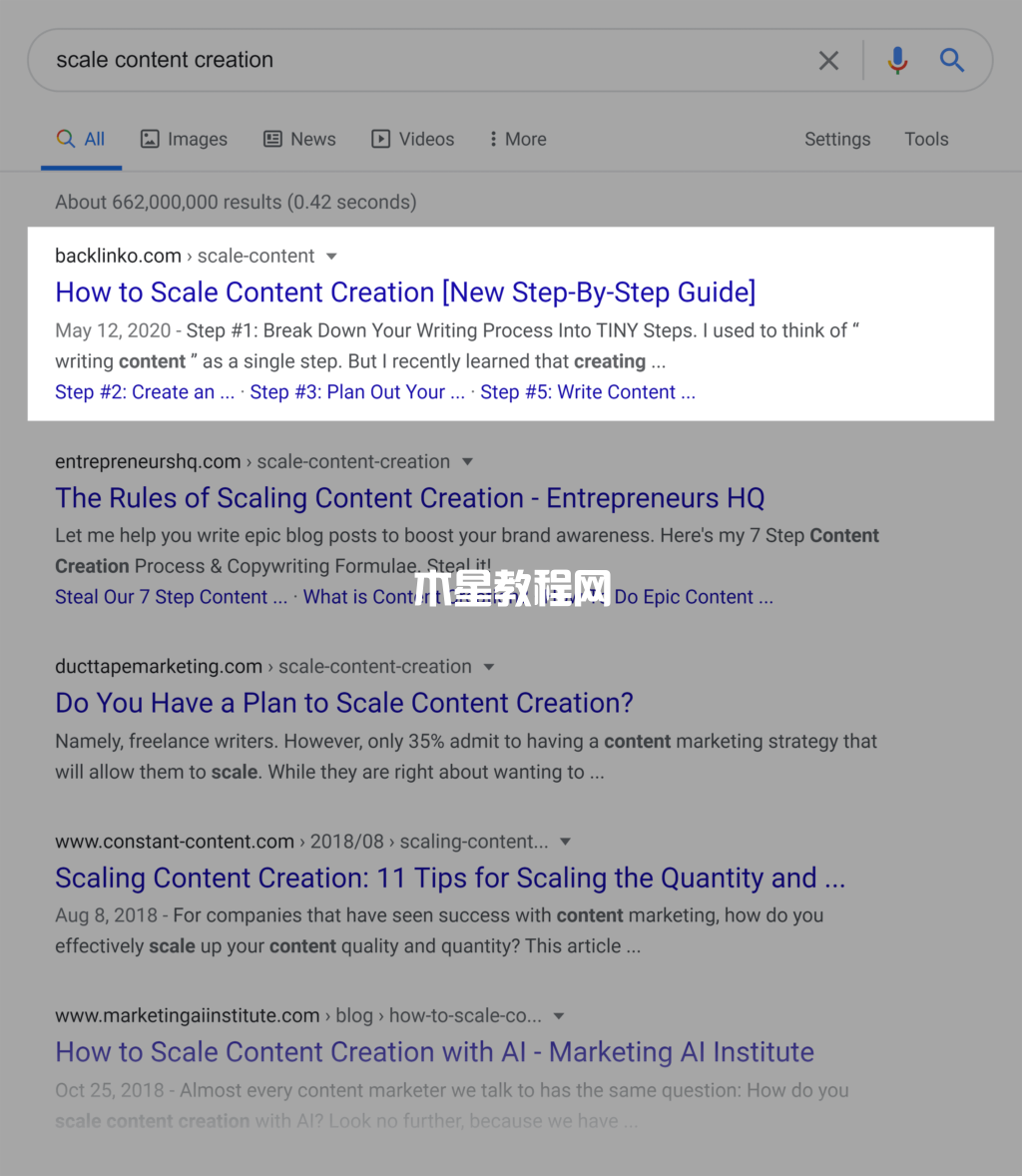Open 'Scaling Content Creation: 11 Tips' result

coord(450,878)
